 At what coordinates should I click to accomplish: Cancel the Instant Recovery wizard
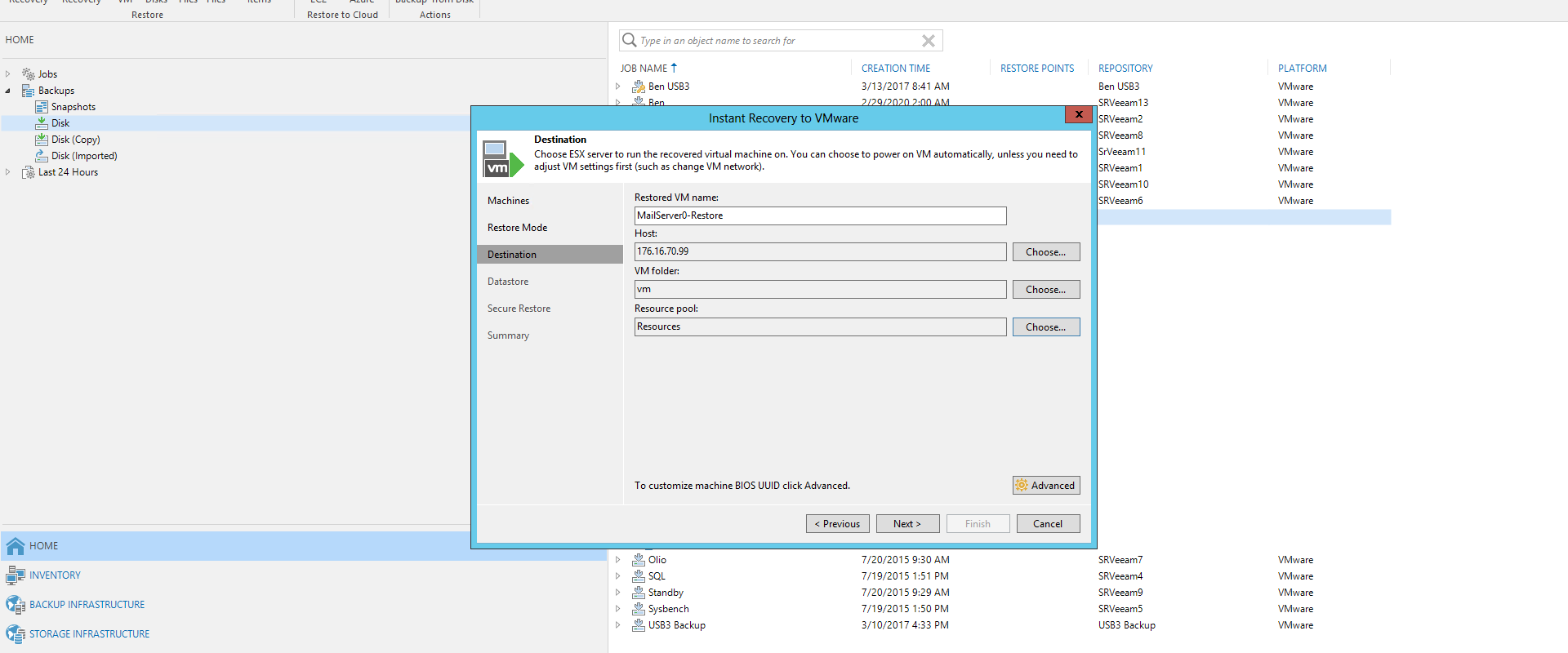point(1048,524)
